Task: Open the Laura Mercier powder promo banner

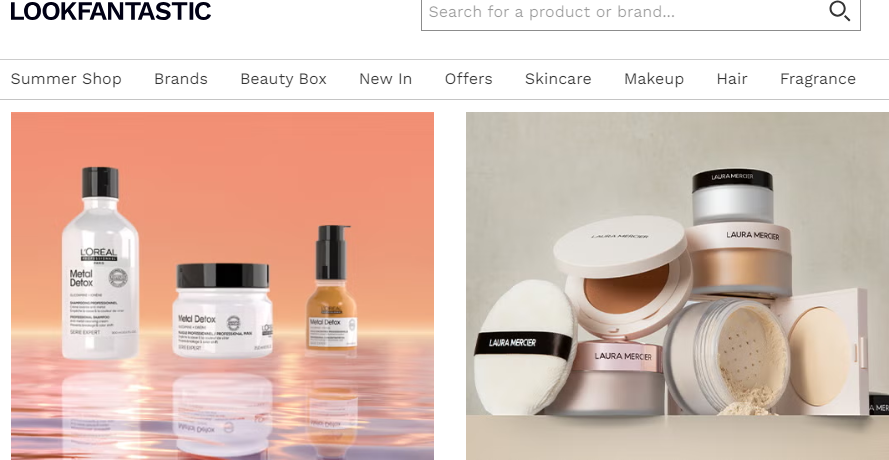Action: click(678, 286)
